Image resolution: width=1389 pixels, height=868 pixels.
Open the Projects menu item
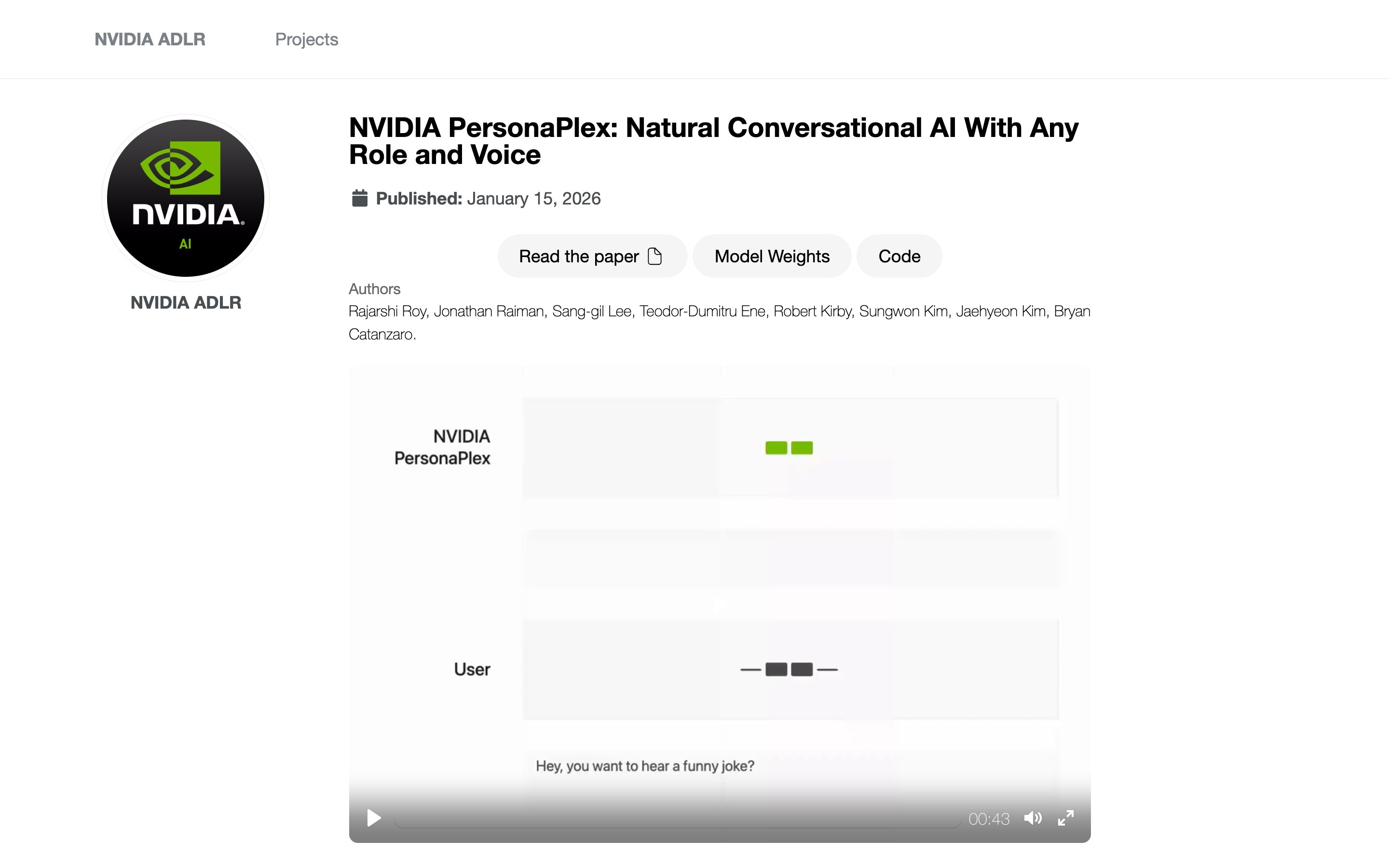tap(307, 39)
